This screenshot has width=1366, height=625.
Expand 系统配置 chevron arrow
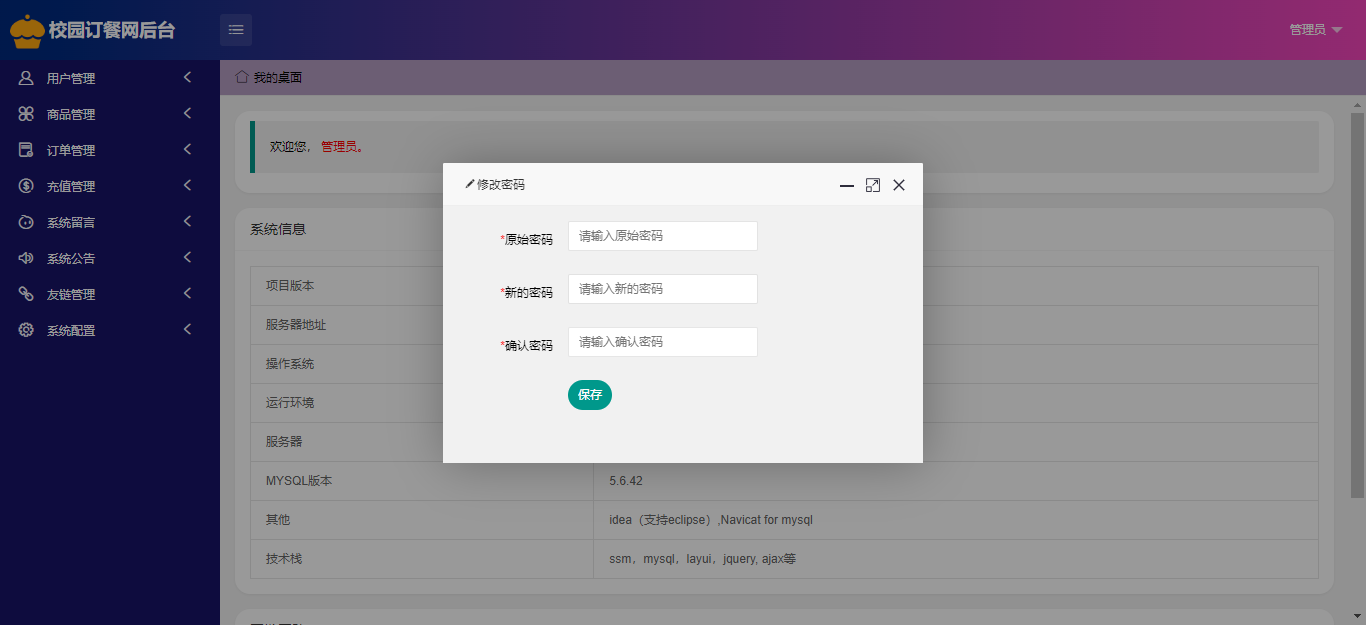[x=187, y=329]
